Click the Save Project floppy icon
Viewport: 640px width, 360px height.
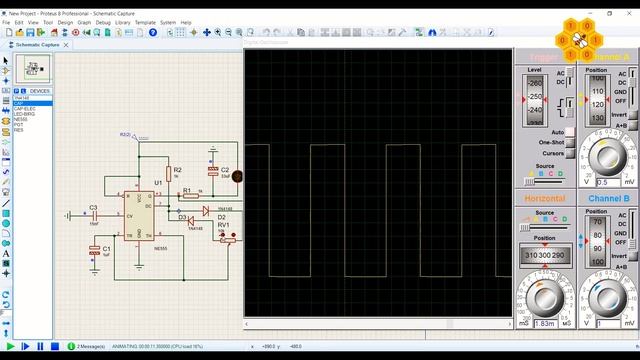[x=30, y=32]
